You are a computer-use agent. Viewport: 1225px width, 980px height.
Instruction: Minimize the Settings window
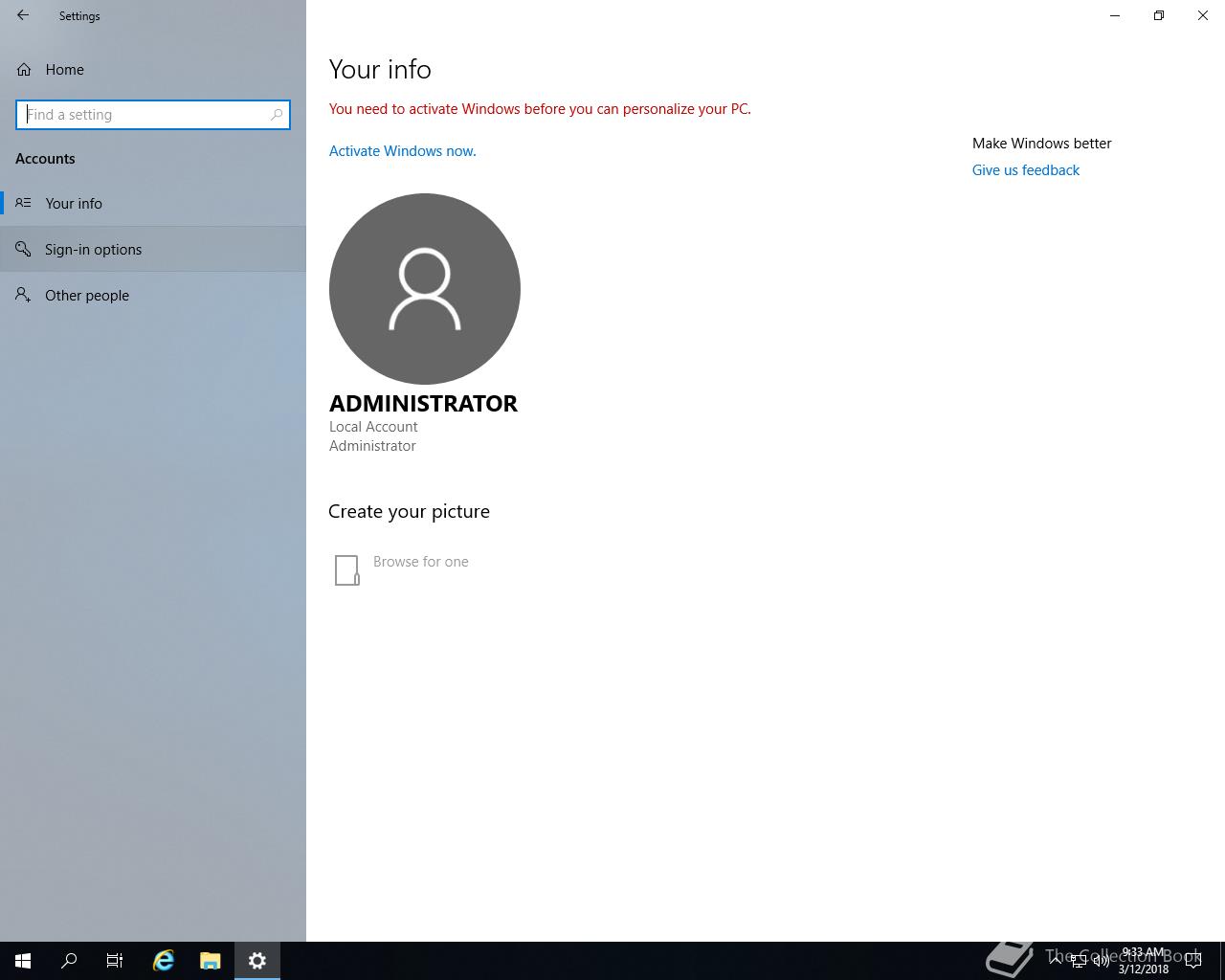(x=1115, y=15)
